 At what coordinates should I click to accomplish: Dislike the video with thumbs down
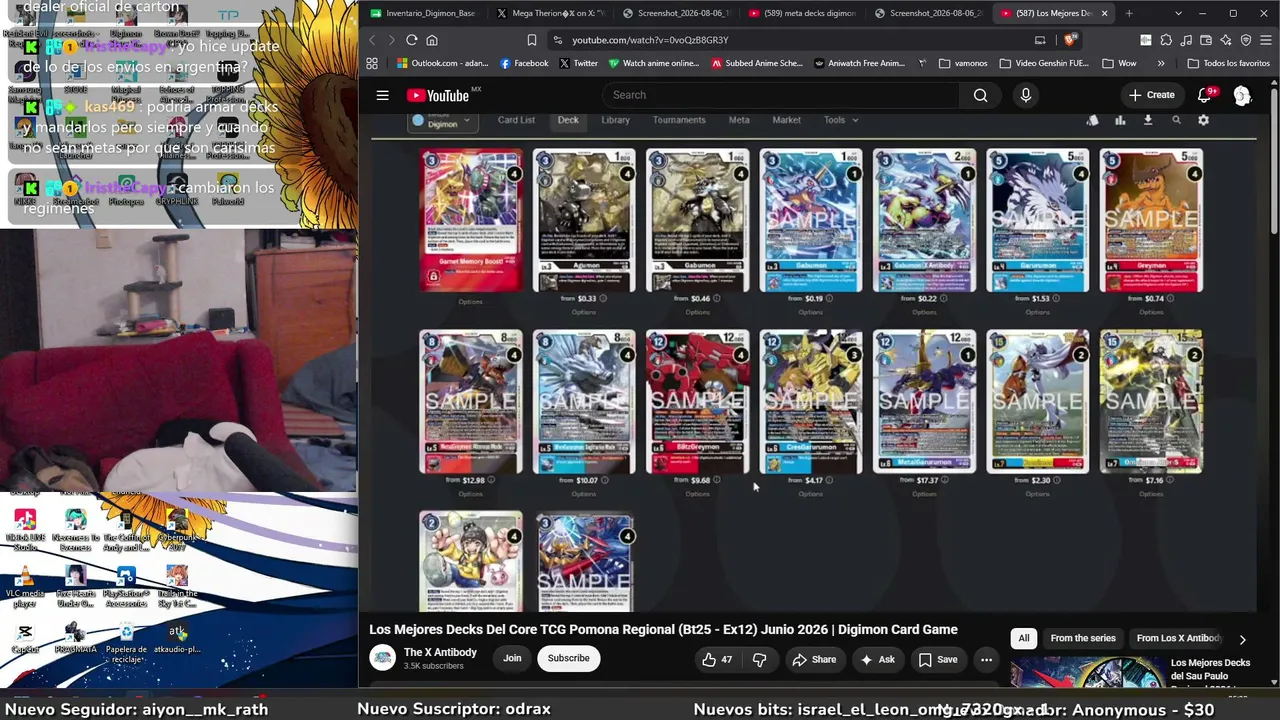click(x=759, y=659)
